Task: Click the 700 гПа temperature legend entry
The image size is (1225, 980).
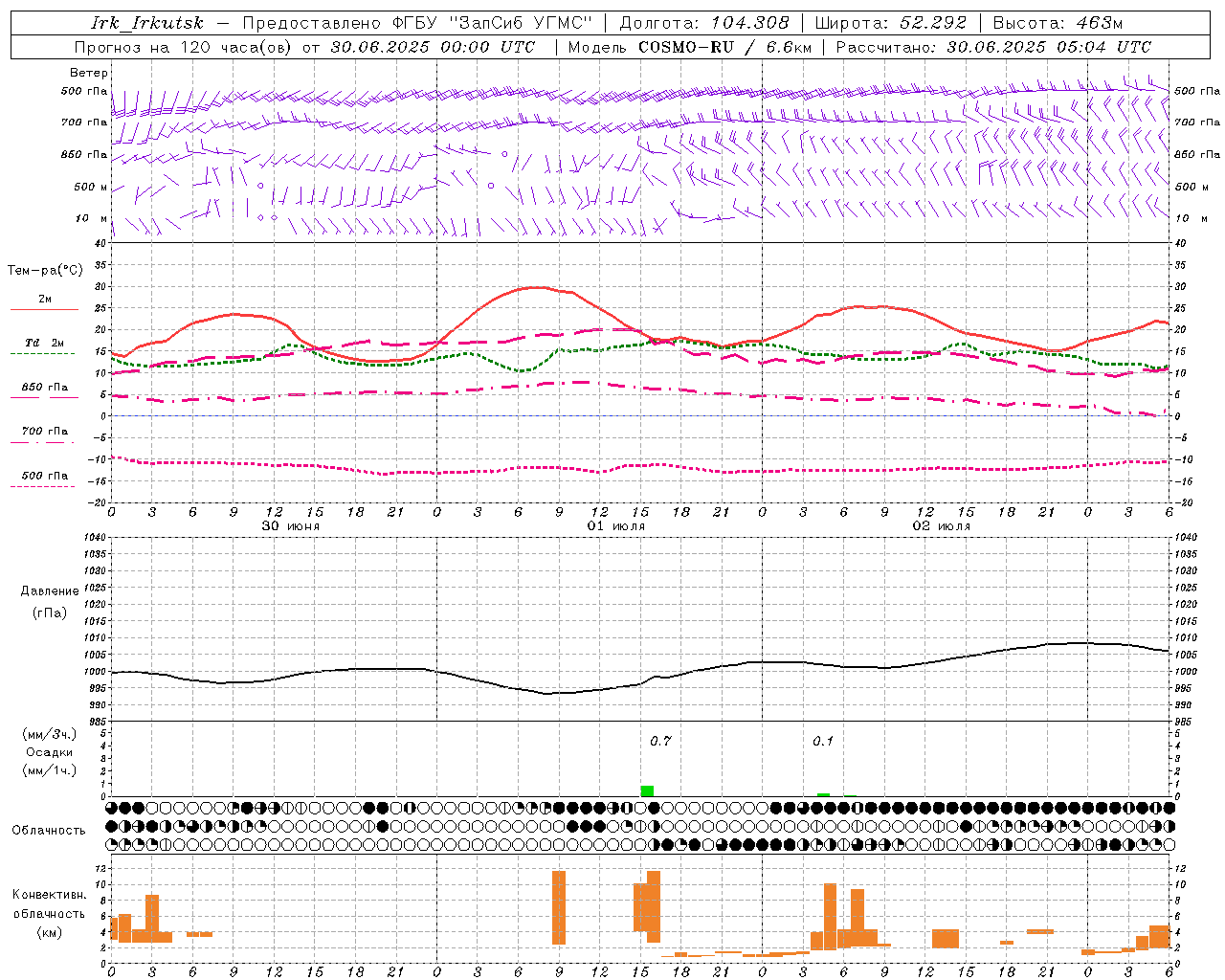Action: coord(45,431)
